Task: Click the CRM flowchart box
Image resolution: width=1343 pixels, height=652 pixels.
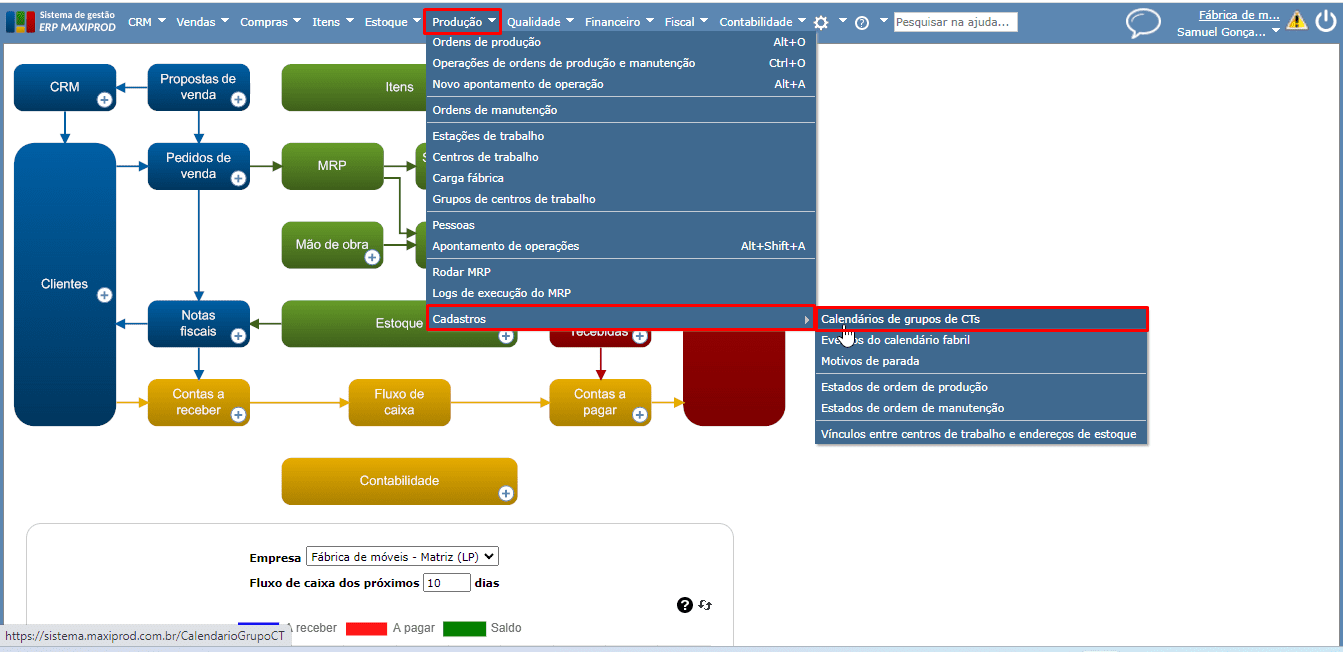Action: (x=65, y=88)
